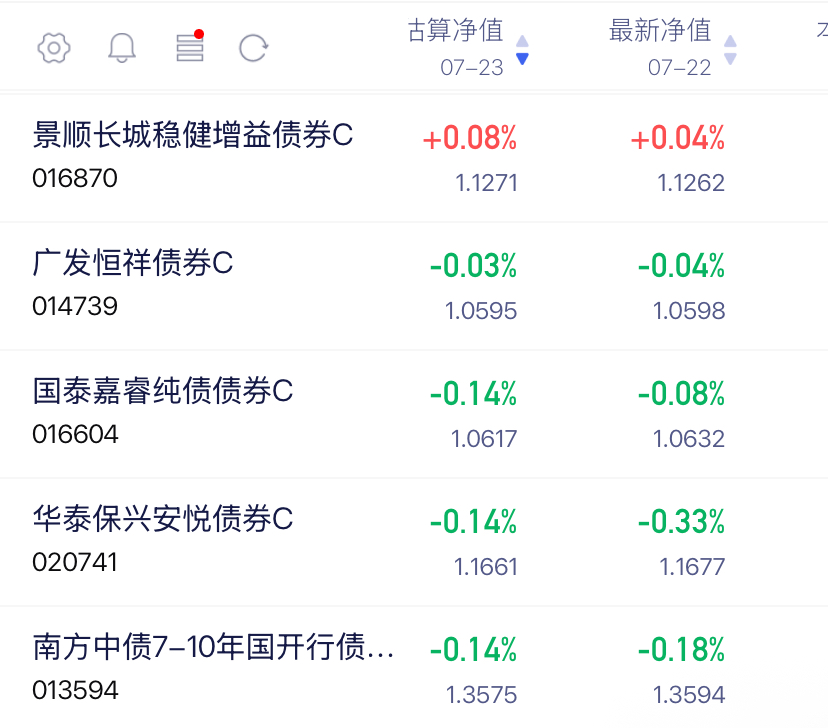Select fund code 013594
The image size is (828, 728).
pyautogui.click(x=75, y=691)
